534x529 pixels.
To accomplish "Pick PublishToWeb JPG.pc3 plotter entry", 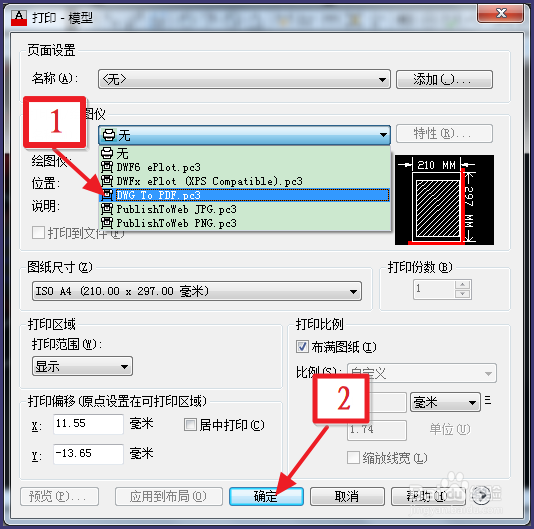I will [245, 209].
